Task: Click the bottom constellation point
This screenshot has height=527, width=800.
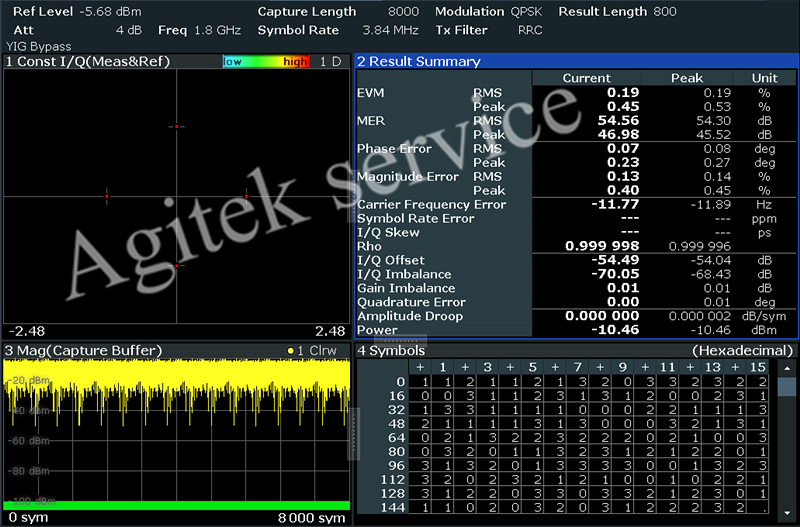Action: pos(177,265)
